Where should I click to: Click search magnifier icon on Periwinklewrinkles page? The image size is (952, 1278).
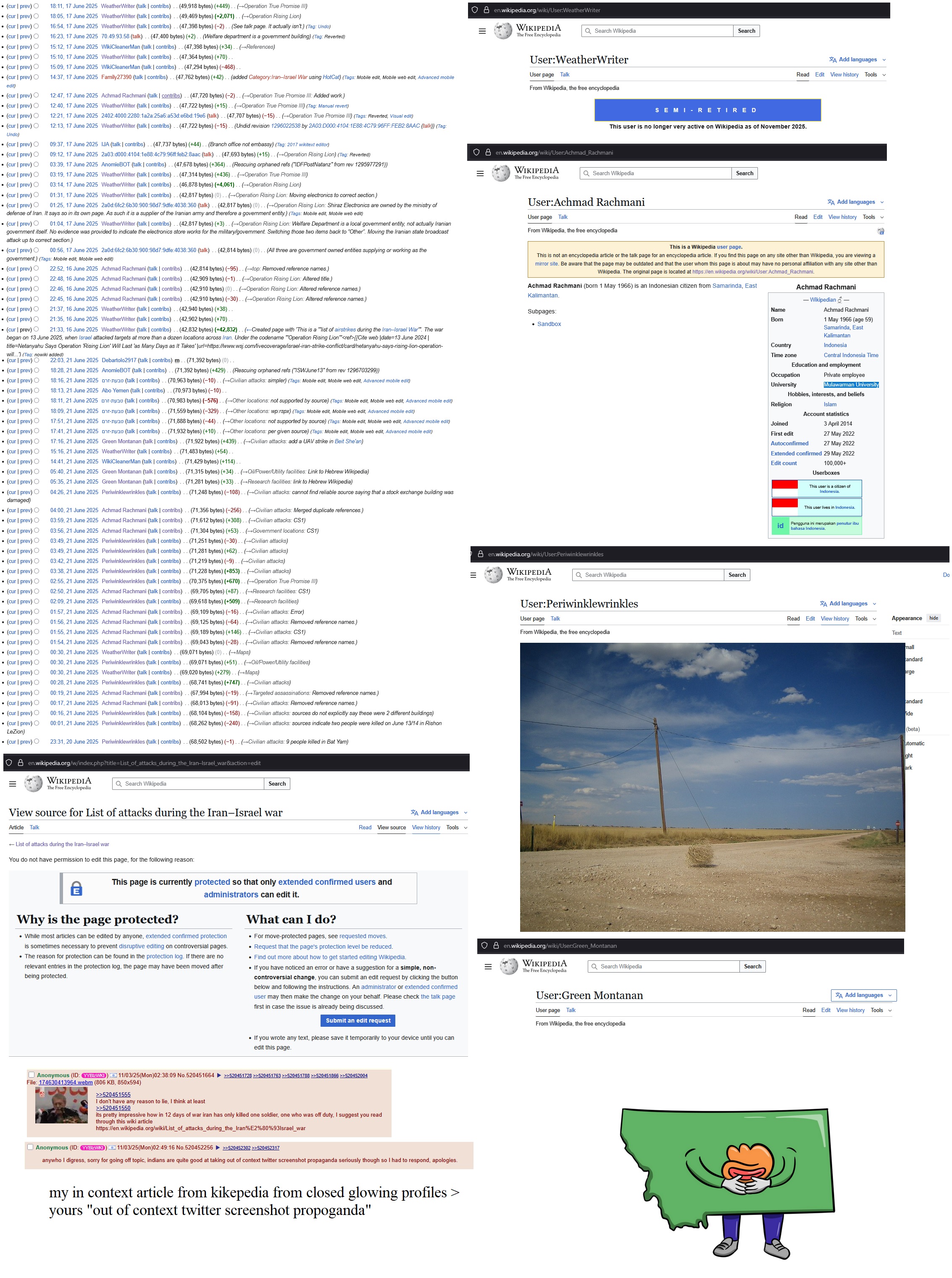[579, 575]
